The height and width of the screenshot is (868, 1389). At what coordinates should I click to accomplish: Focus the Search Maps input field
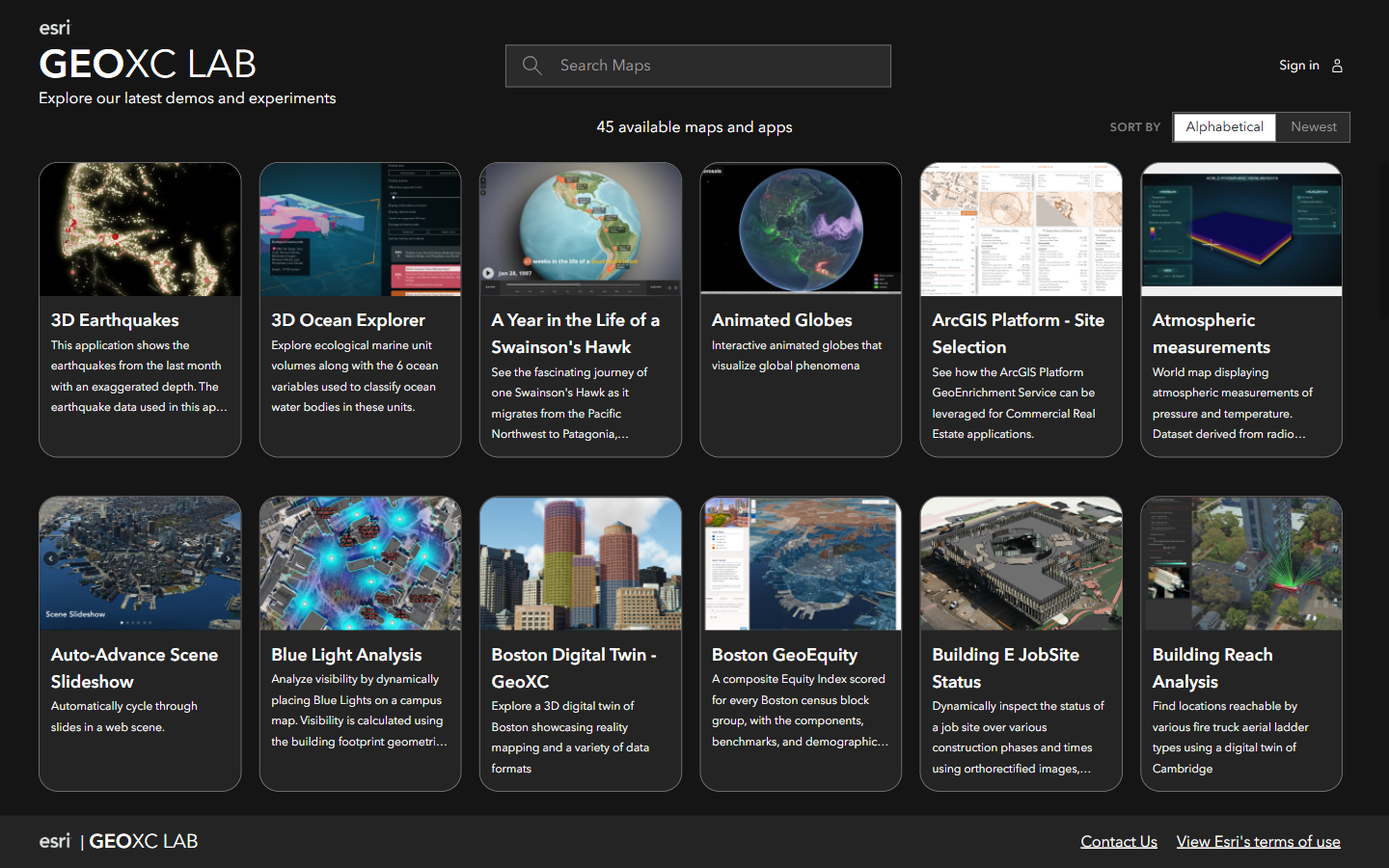point(698,66)
